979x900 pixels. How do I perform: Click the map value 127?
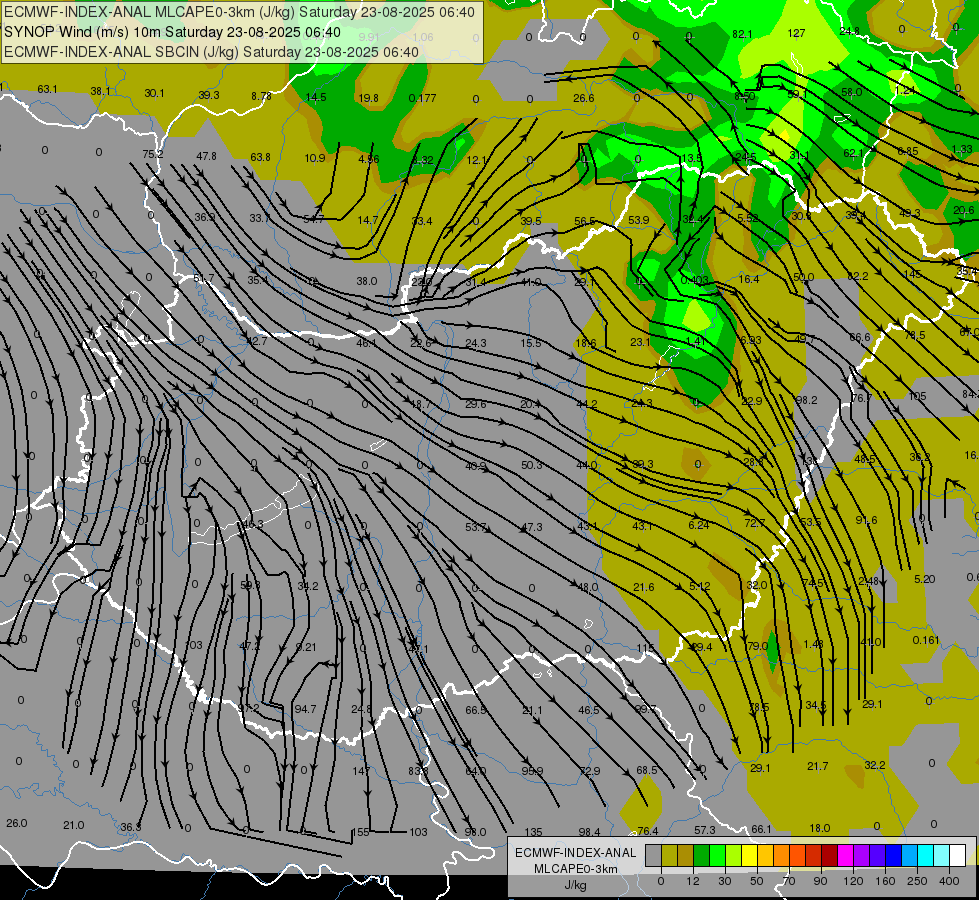[x=796, y=33]
